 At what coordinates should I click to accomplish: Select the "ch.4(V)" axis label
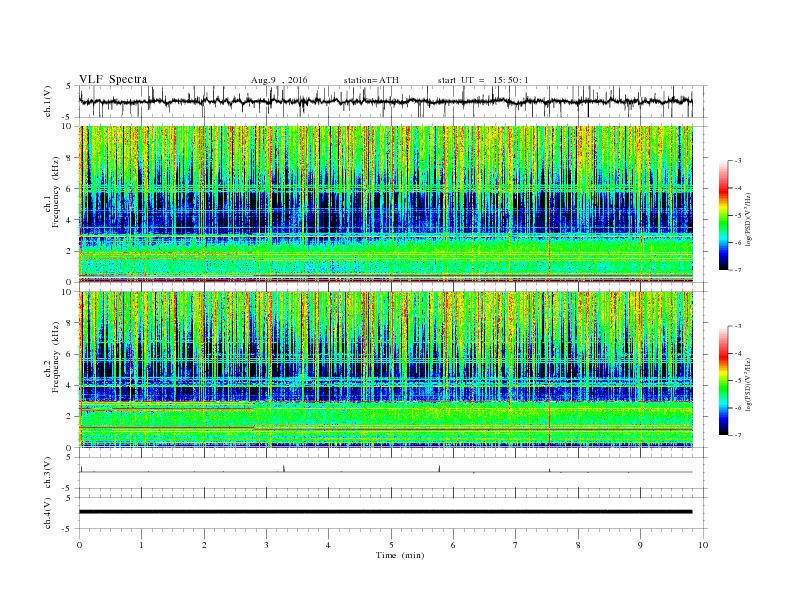pyautogui.click(x=47, y=513)
